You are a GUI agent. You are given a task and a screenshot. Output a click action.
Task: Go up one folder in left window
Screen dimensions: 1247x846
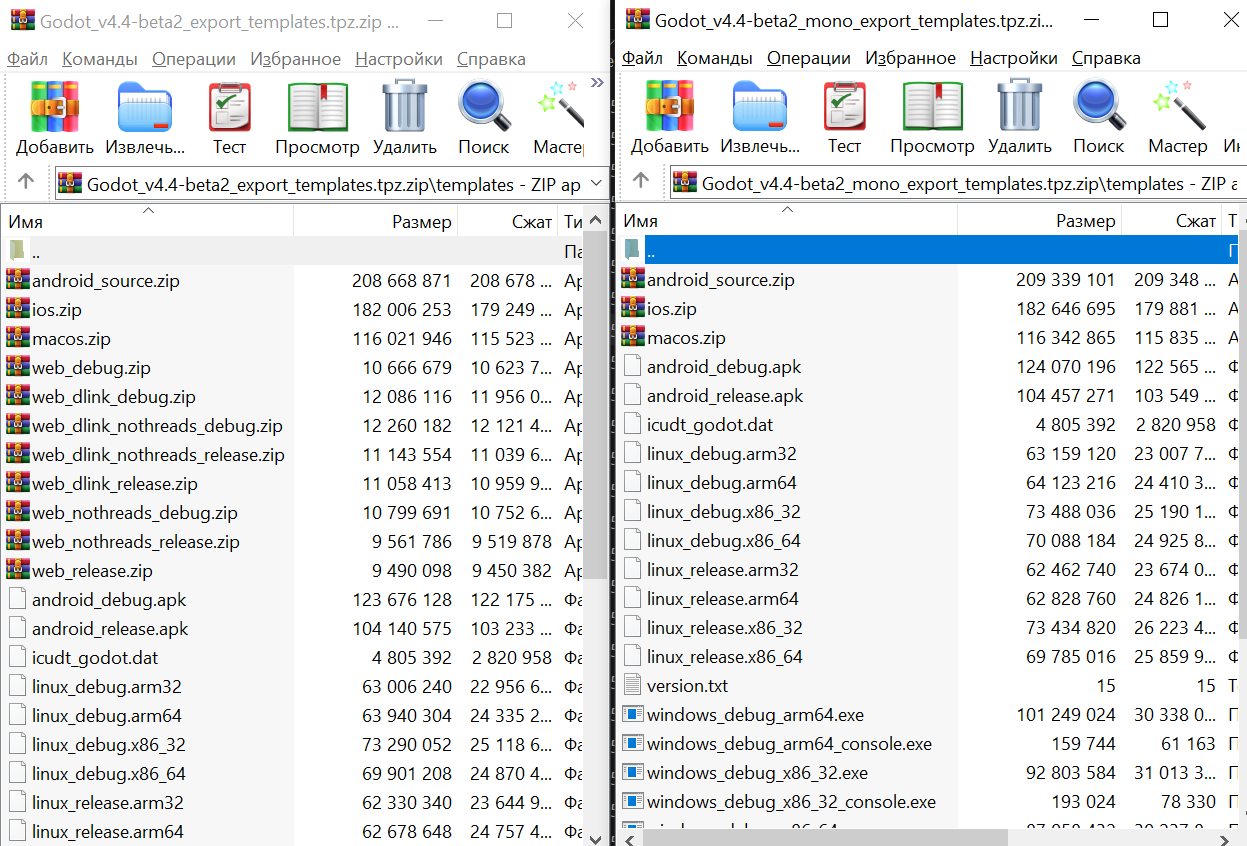pos(26,183)
